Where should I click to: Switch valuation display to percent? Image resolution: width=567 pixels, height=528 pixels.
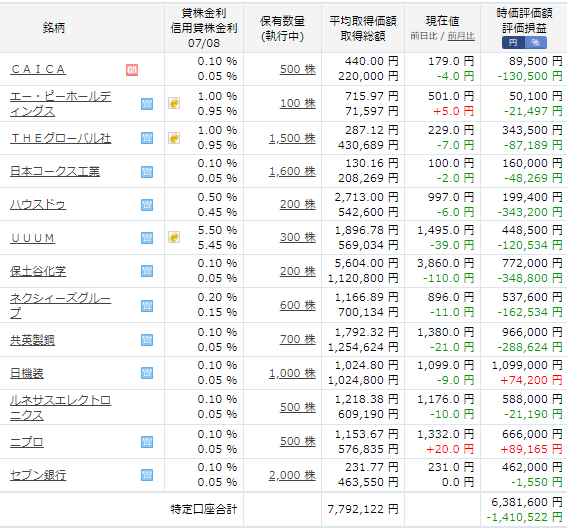click(x=536, y=43)
